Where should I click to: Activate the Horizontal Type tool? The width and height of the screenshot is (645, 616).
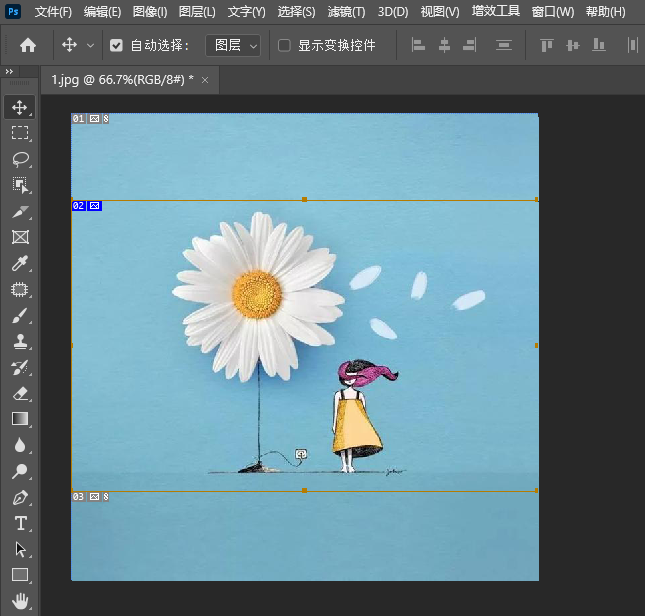[x=20, y=523]
